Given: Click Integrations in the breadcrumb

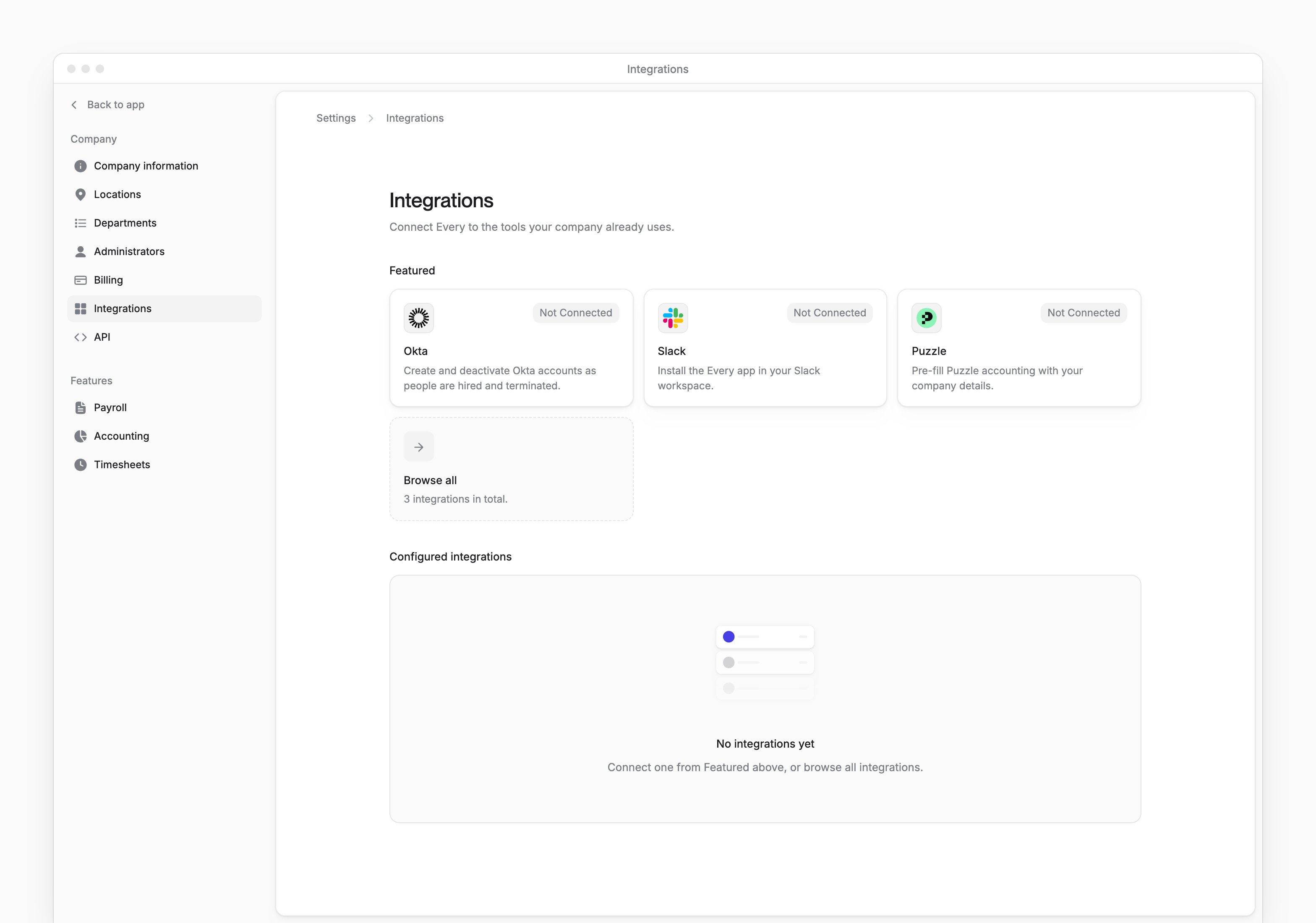Looking at the screenshot, I should click(x=415, y=118).
